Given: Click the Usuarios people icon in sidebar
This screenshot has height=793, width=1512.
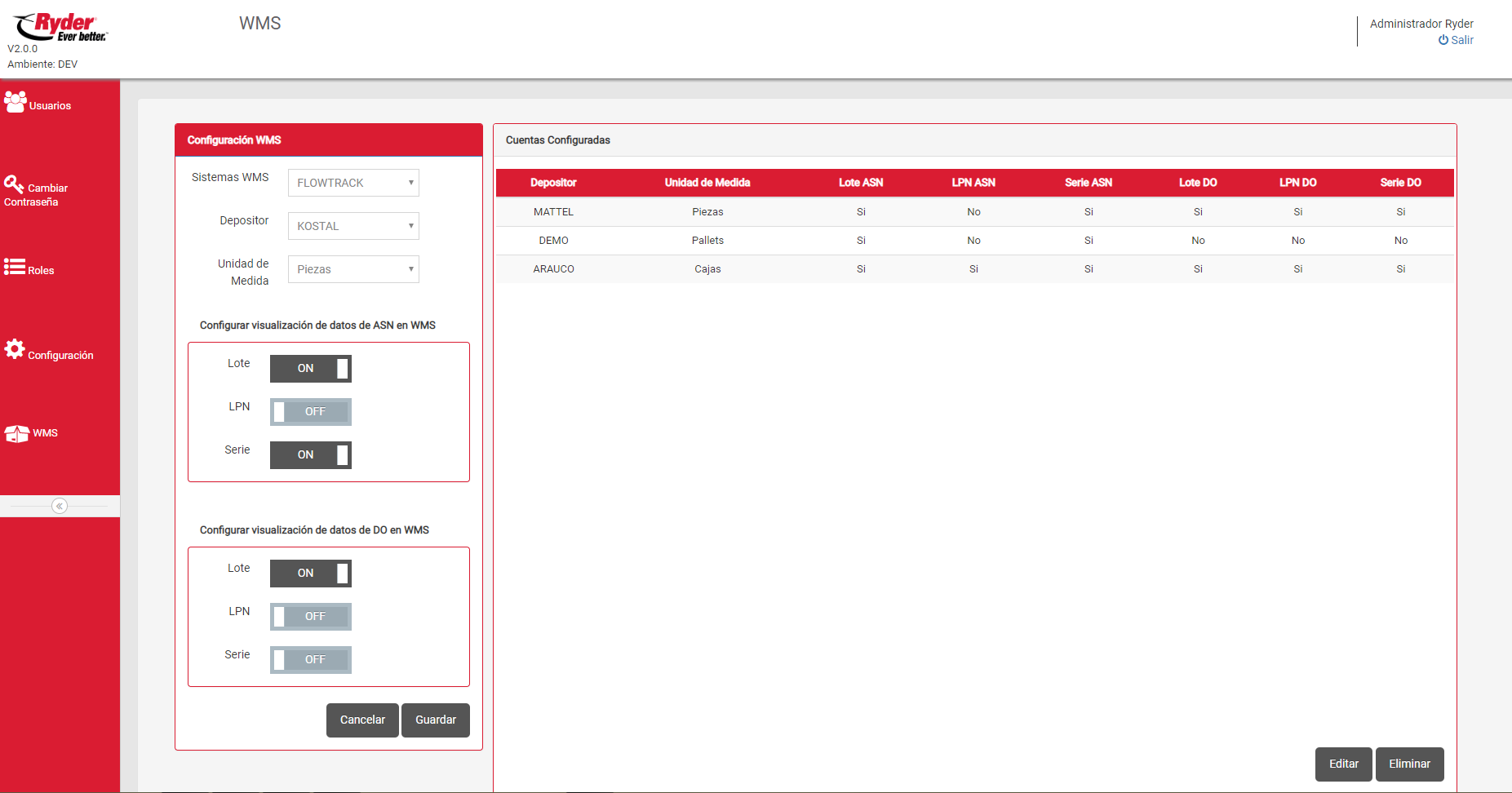Looking at the screenshot, I should pyautogui.click(x=15, y=102).
